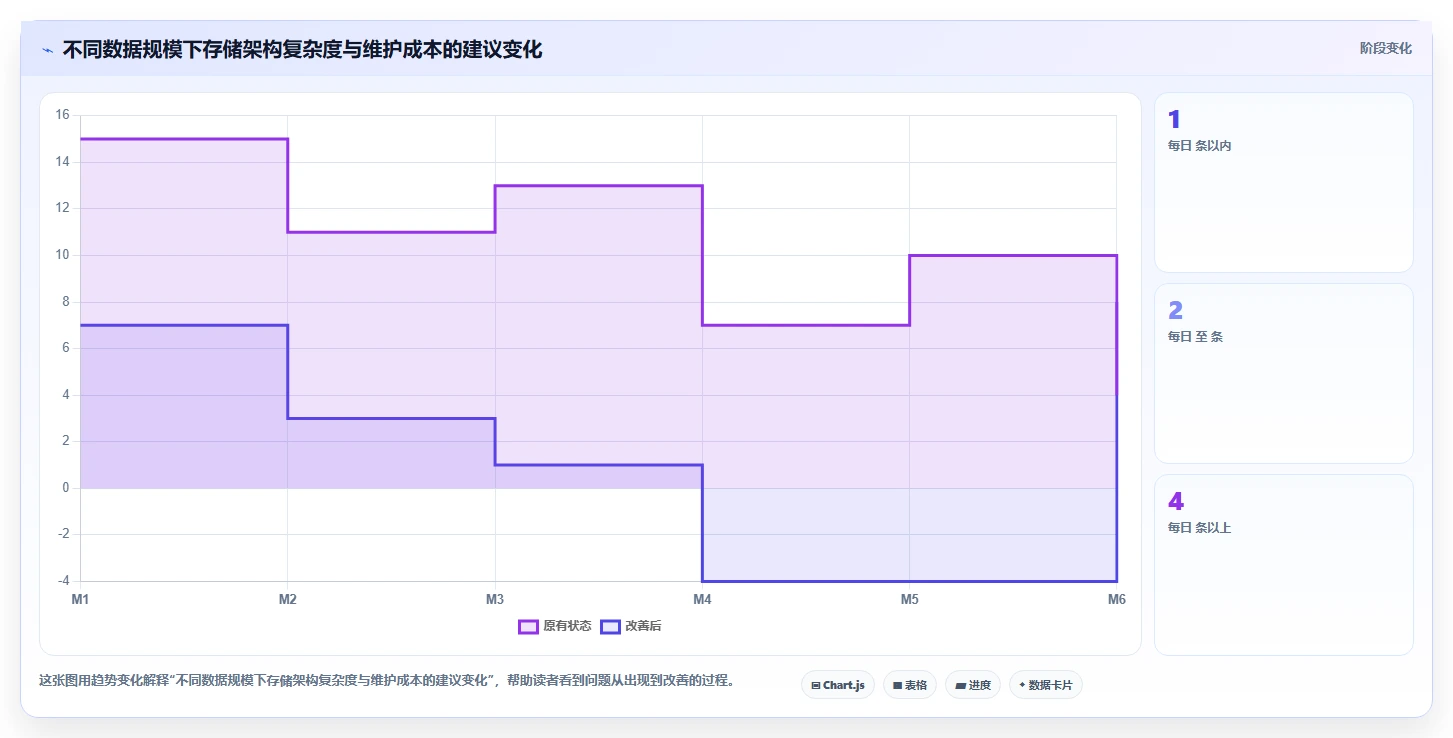Click the 16 y-axis value
The width and height of the screenshot is (1453, 738).
[62, 115]
